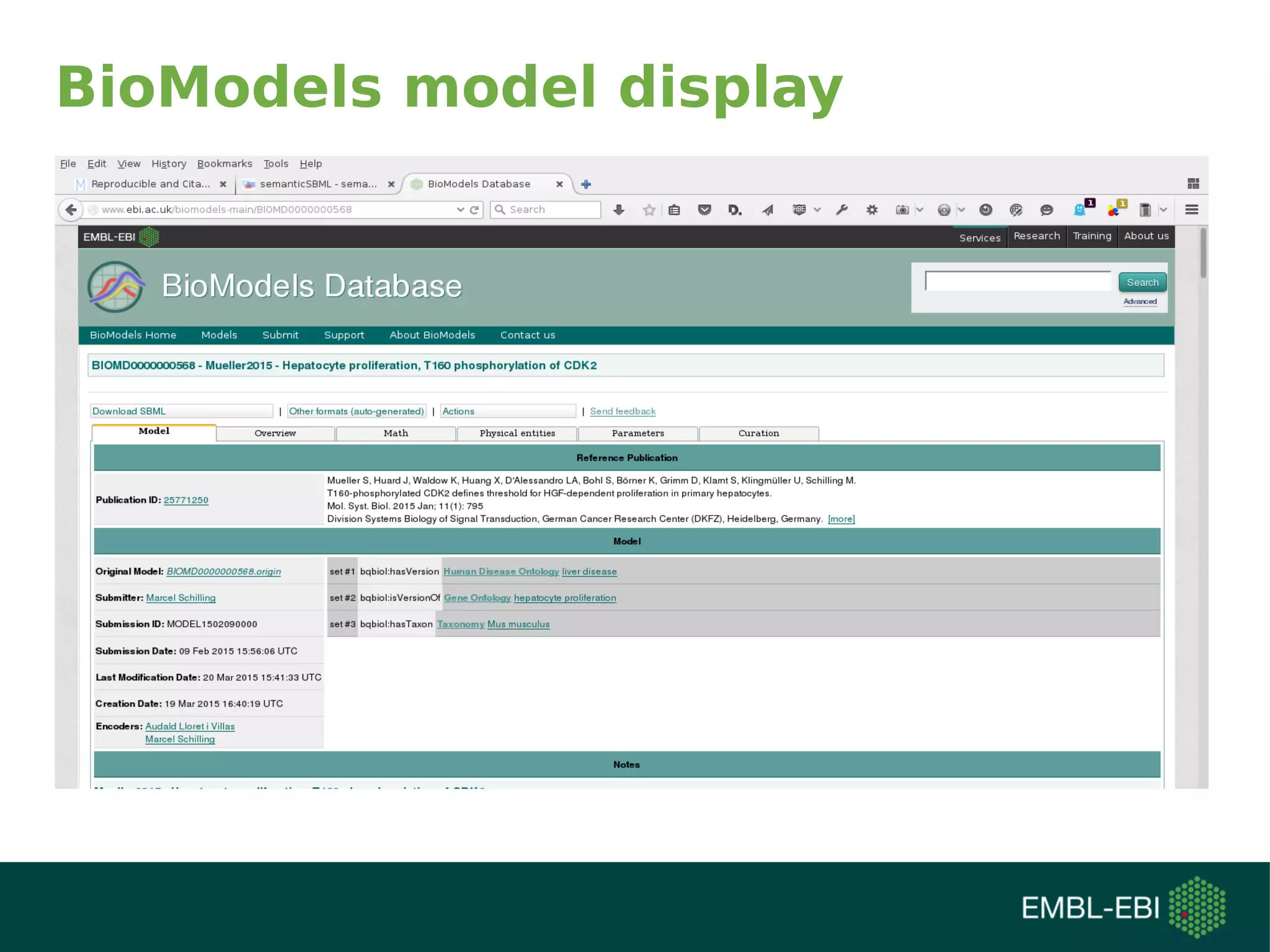Click the [more] publication link

point(841,519)
